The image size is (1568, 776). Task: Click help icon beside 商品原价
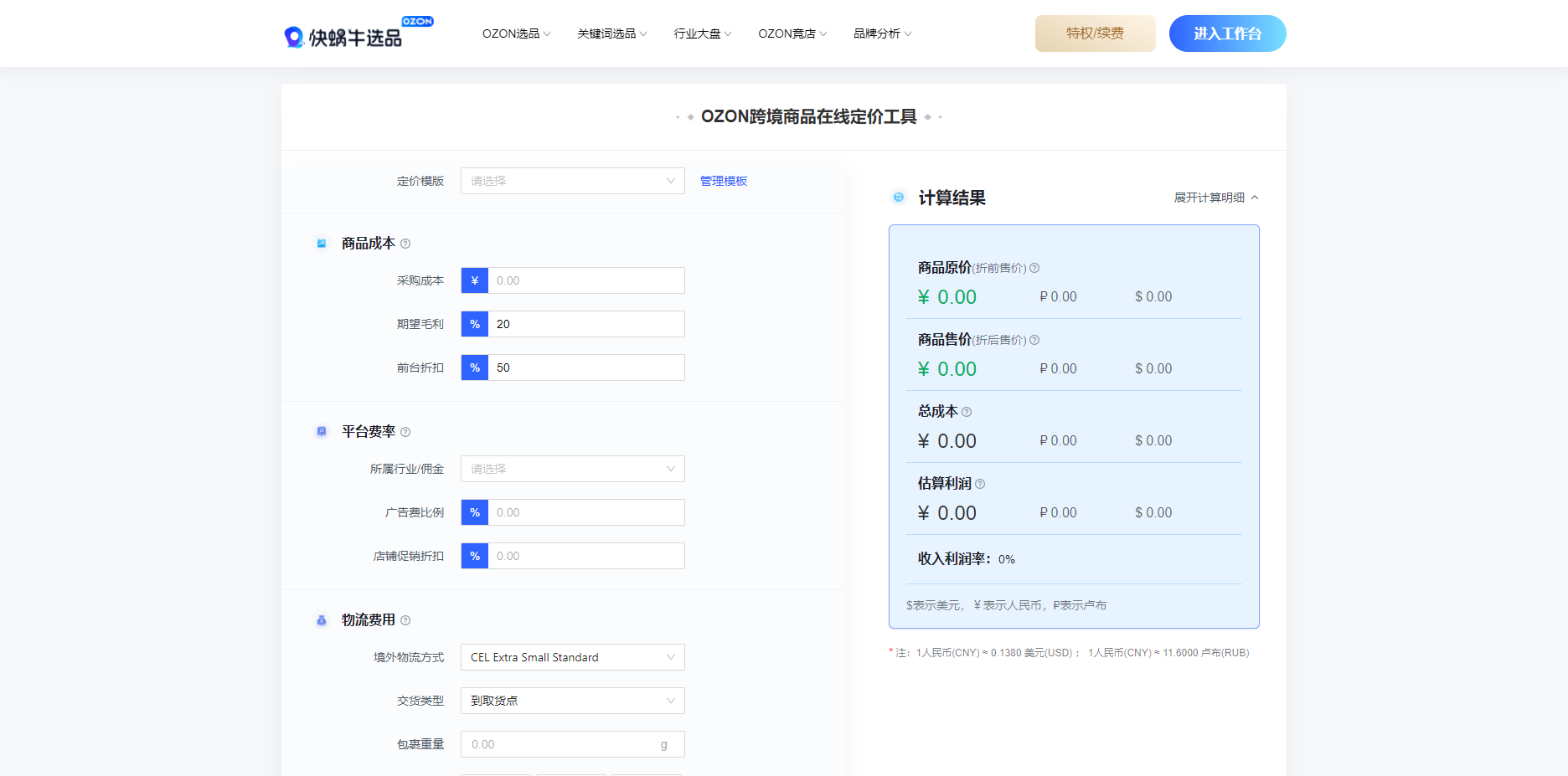(1034, 268)
